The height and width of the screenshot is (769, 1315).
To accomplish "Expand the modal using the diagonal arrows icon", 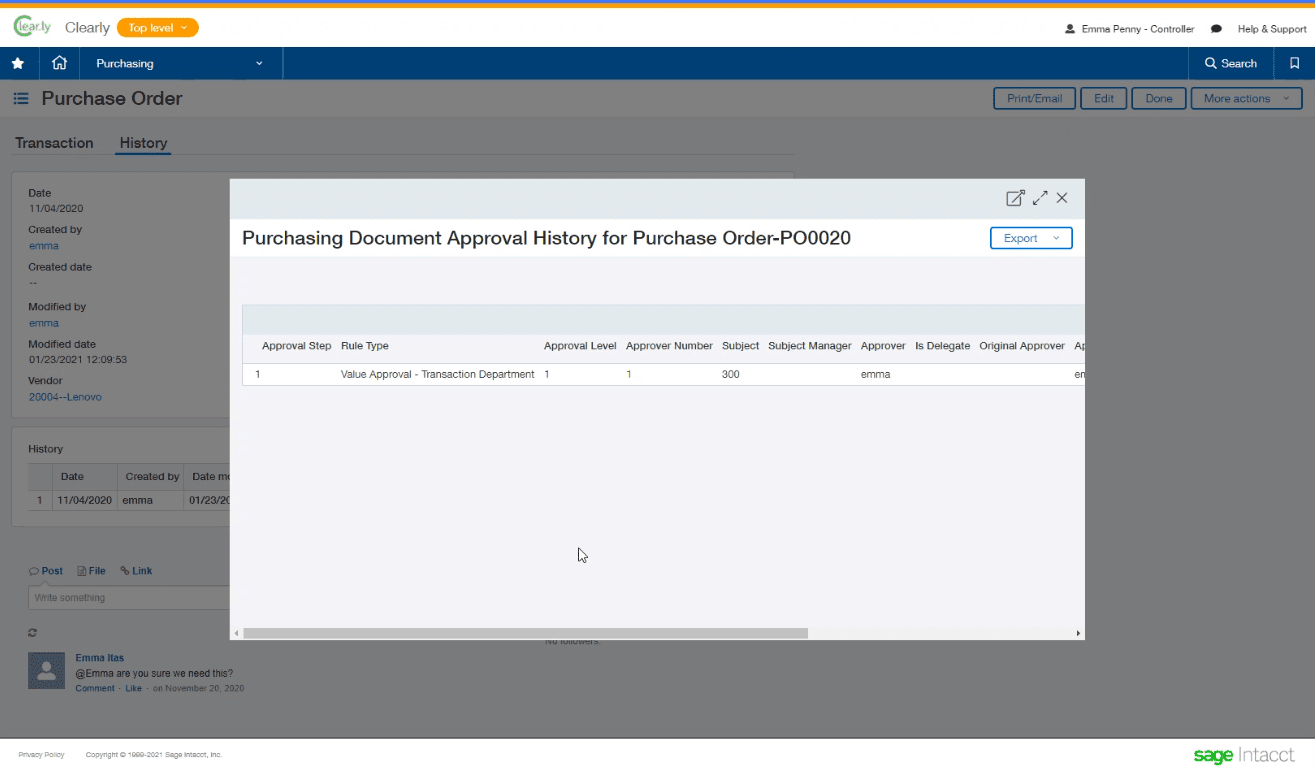I will 1040,198.
